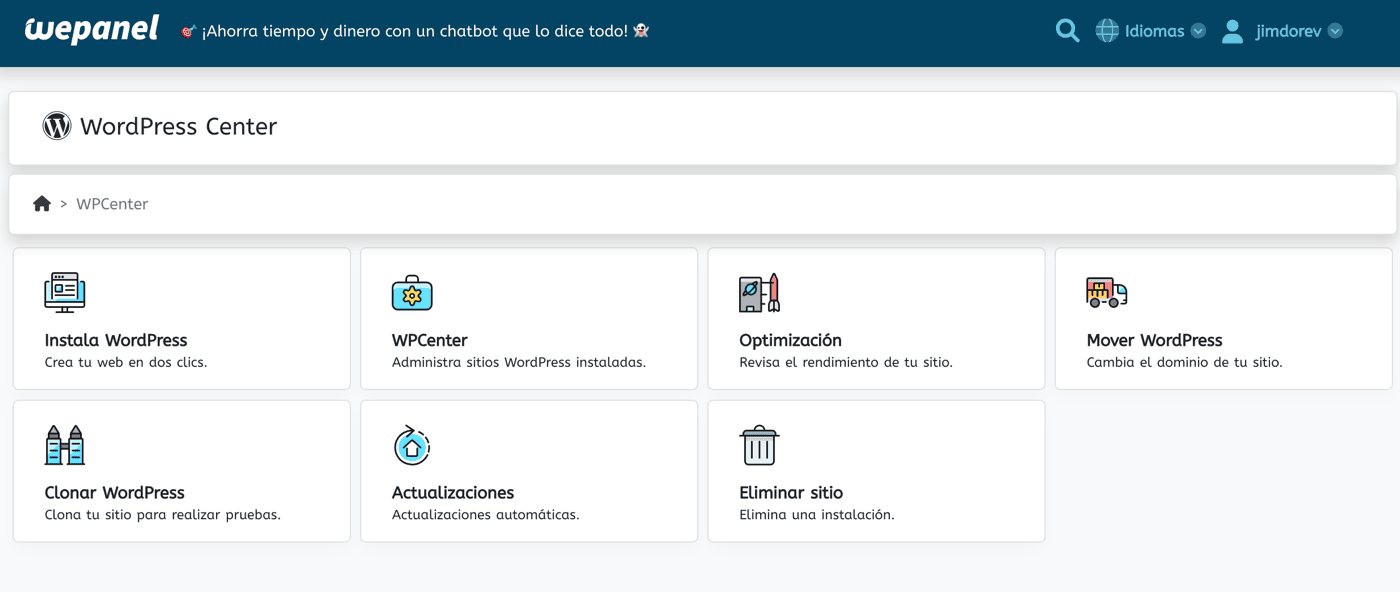Open the chatbot promo announcement text
1400x592 pixels.
coord(415,31)
